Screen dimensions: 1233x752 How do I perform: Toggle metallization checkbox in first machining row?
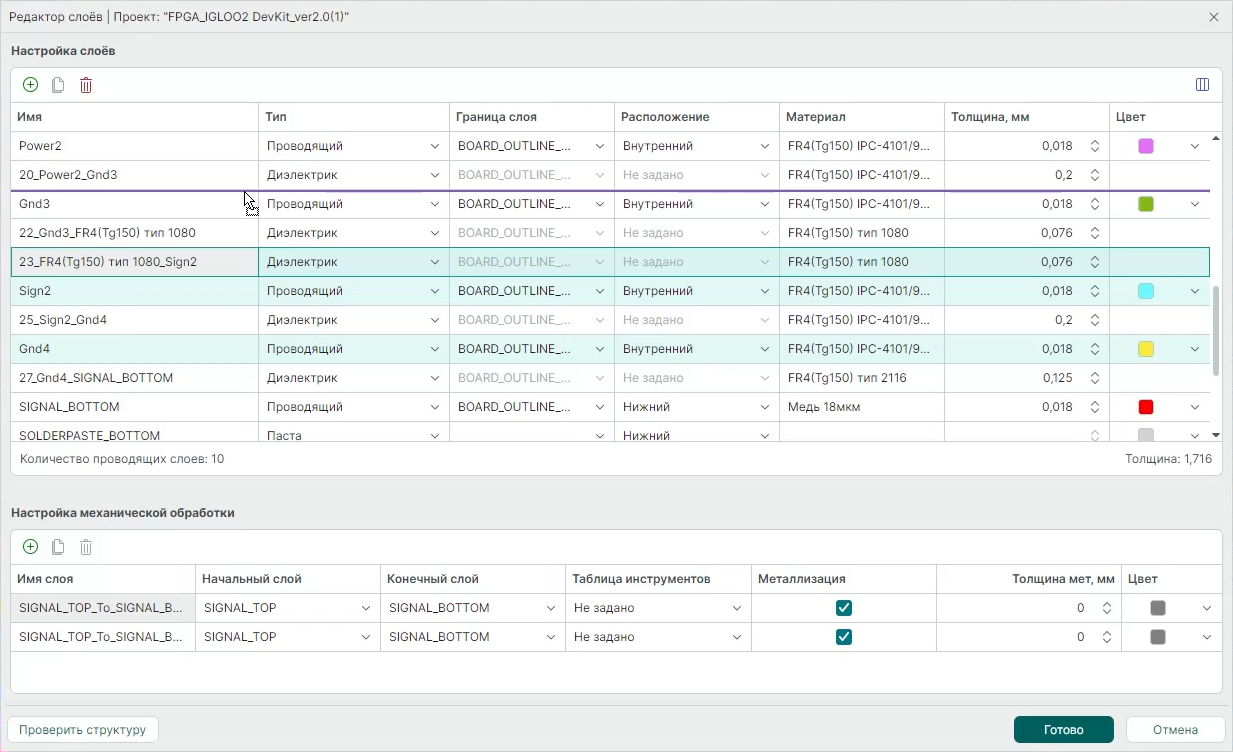844,608
